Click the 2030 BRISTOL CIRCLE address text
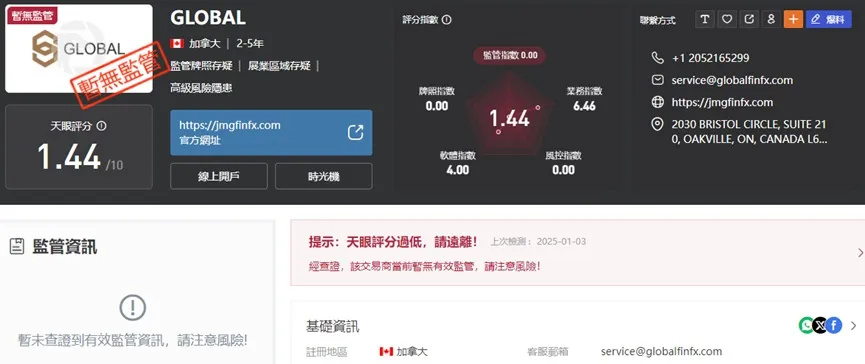This screenshot has width=865, height=364. tap(749, 132)
